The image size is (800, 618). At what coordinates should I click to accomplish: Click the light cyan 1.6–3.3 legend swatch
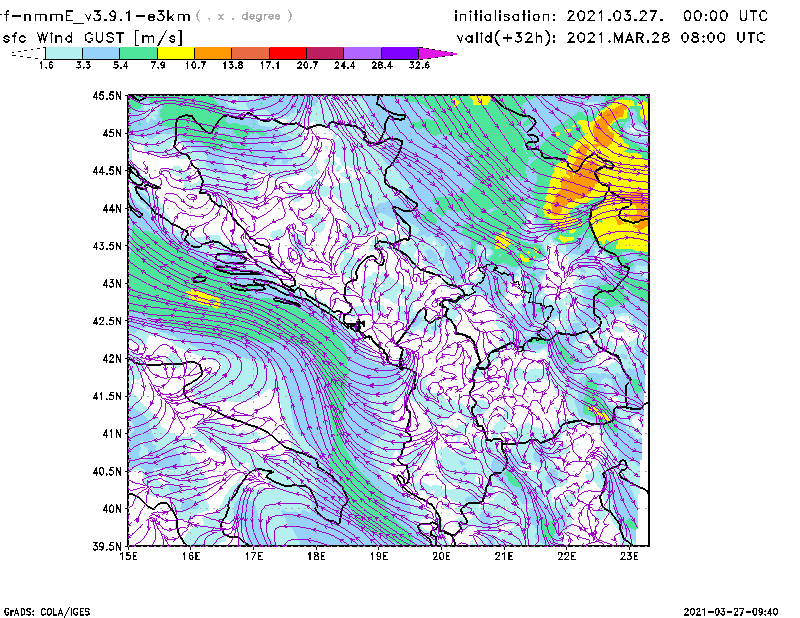coord(64,53)
